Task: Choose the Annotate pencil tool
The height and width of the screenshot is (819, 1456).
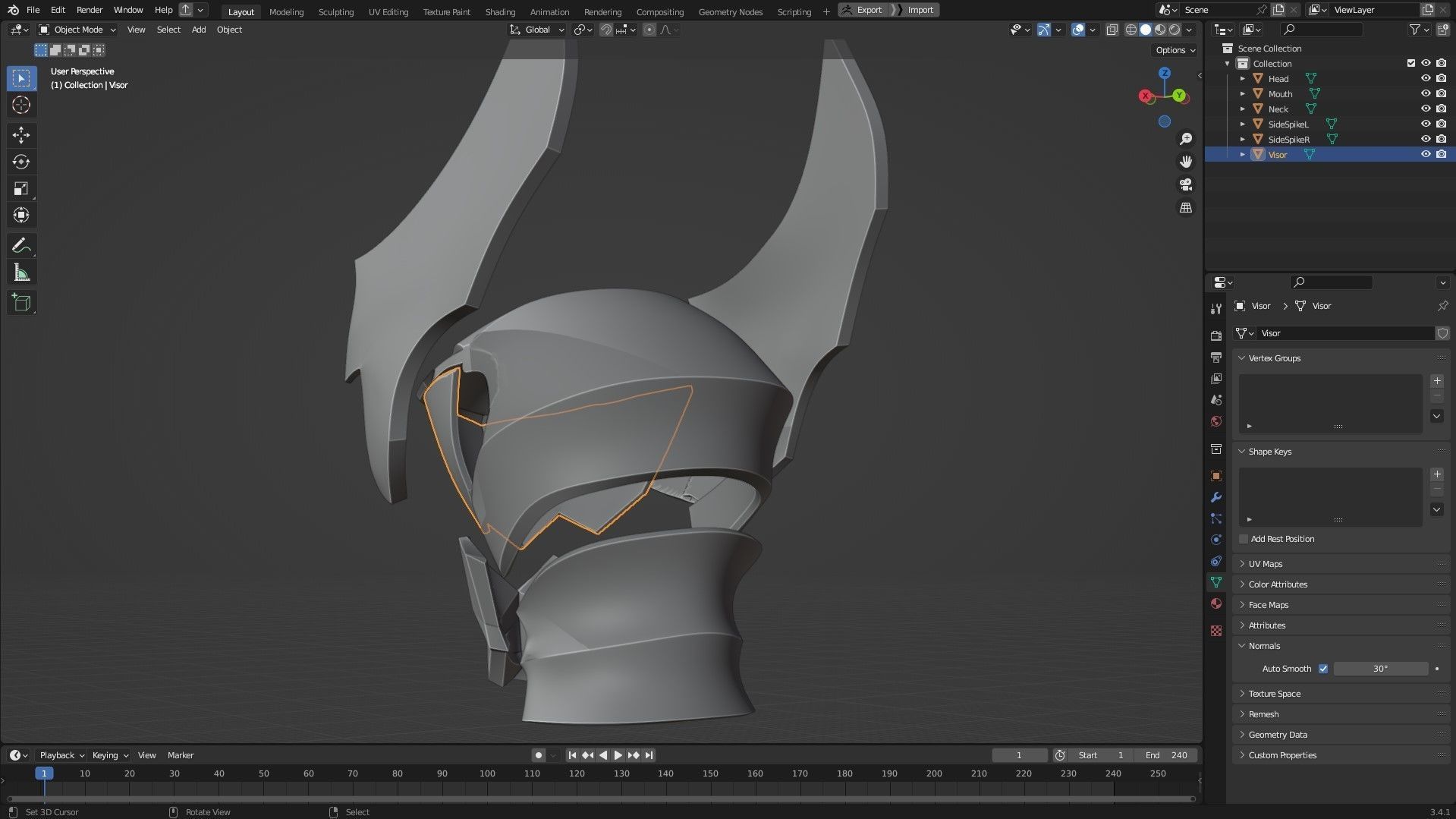Action: [x=21, y=246]
